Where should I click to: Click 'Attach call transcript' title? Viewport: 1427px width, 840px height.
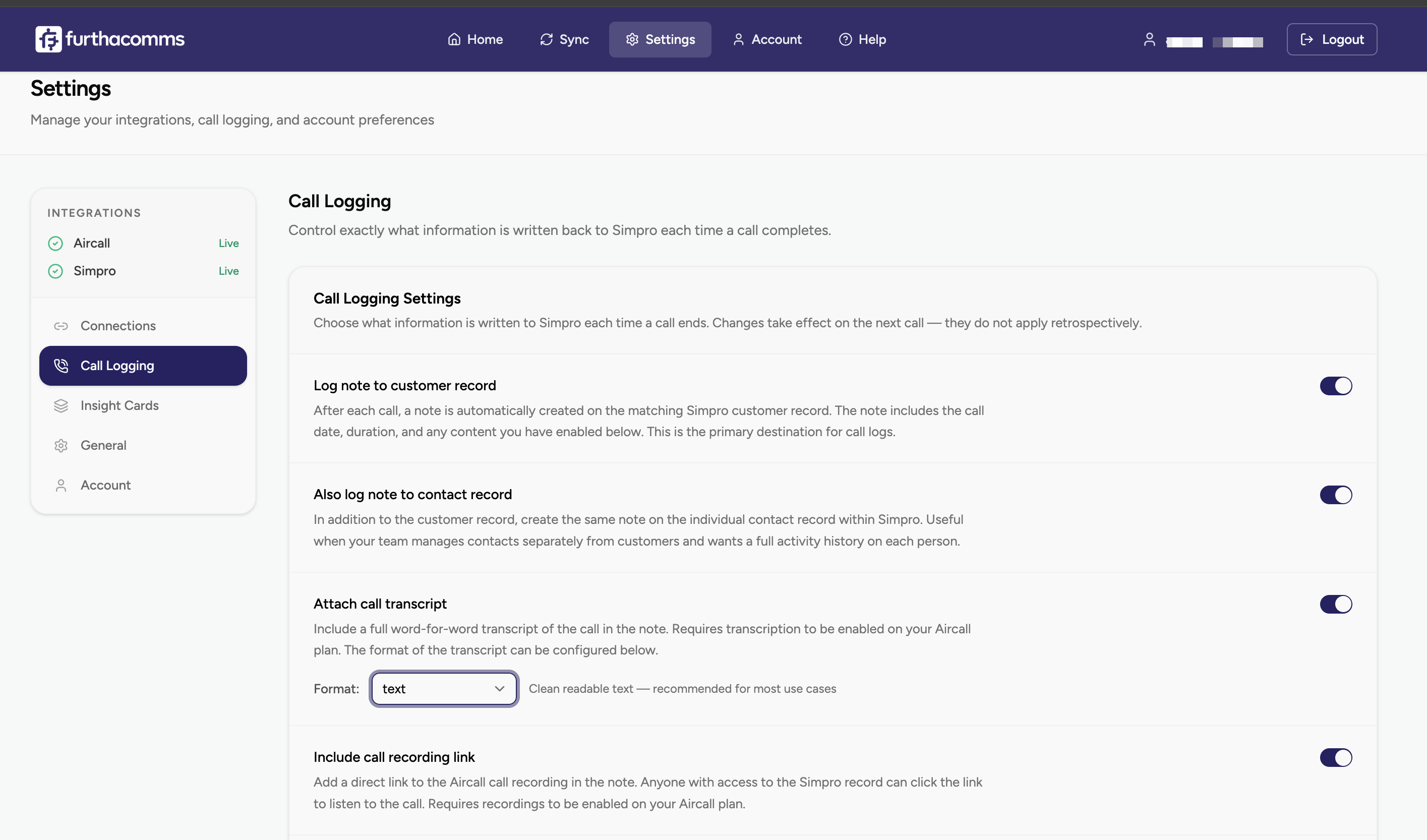380,604
